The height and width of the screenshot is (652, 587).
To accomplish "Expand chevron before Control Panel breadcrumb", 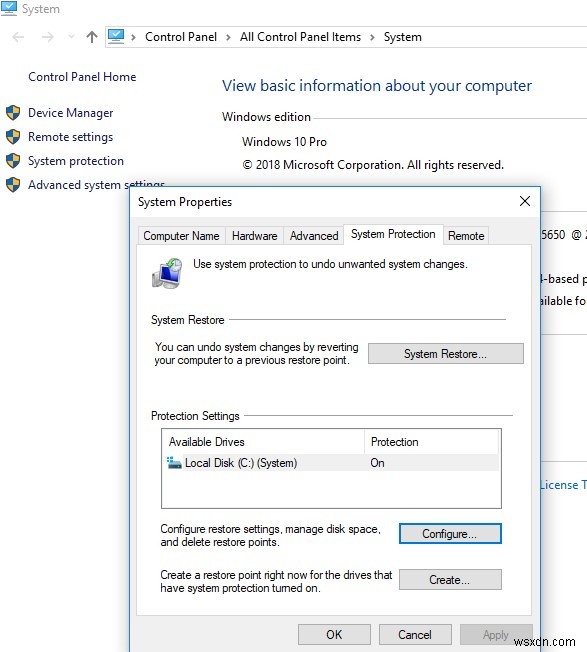I will point(133,37).
